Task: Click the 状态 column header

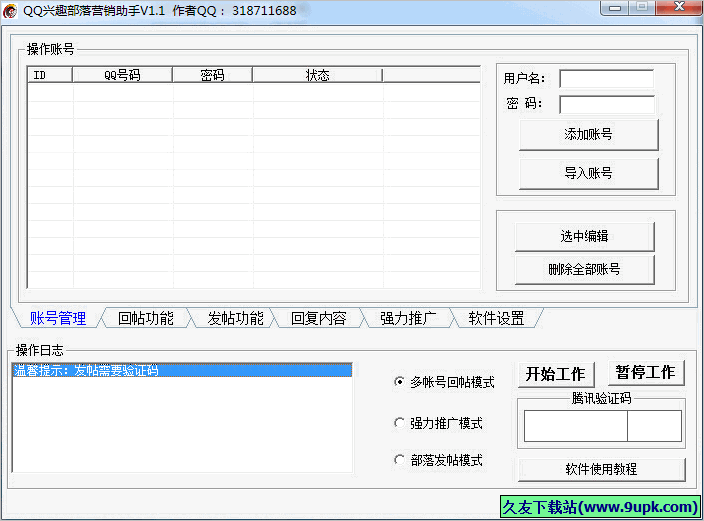Action: 317,75
